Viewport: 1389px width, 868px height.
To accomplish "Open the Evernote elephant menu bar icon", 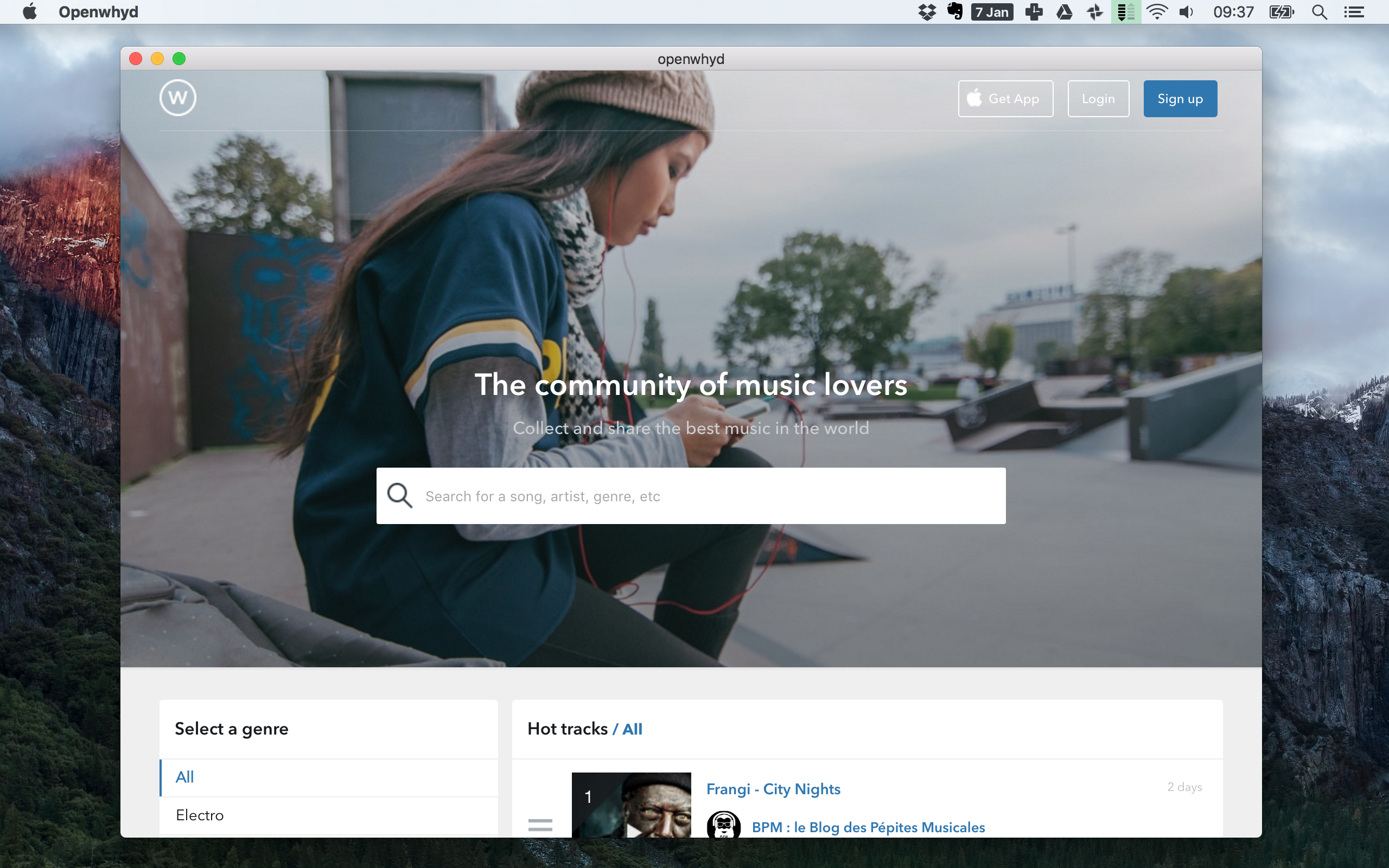I will coord(954,12).
